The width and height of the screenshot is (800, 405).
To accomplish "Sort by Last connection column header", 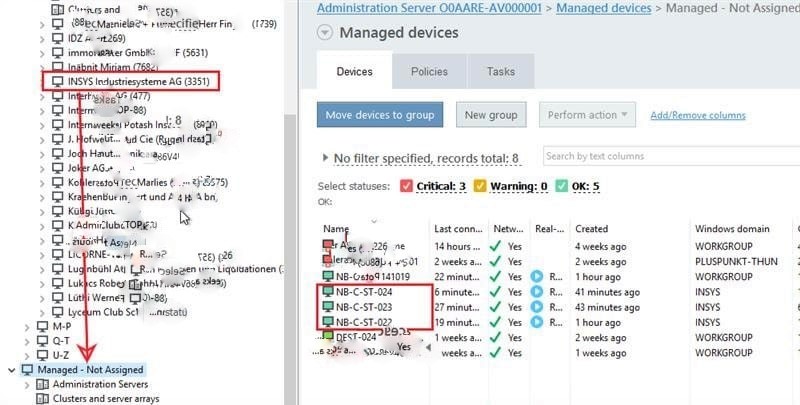I will click(x=458, y=229).
